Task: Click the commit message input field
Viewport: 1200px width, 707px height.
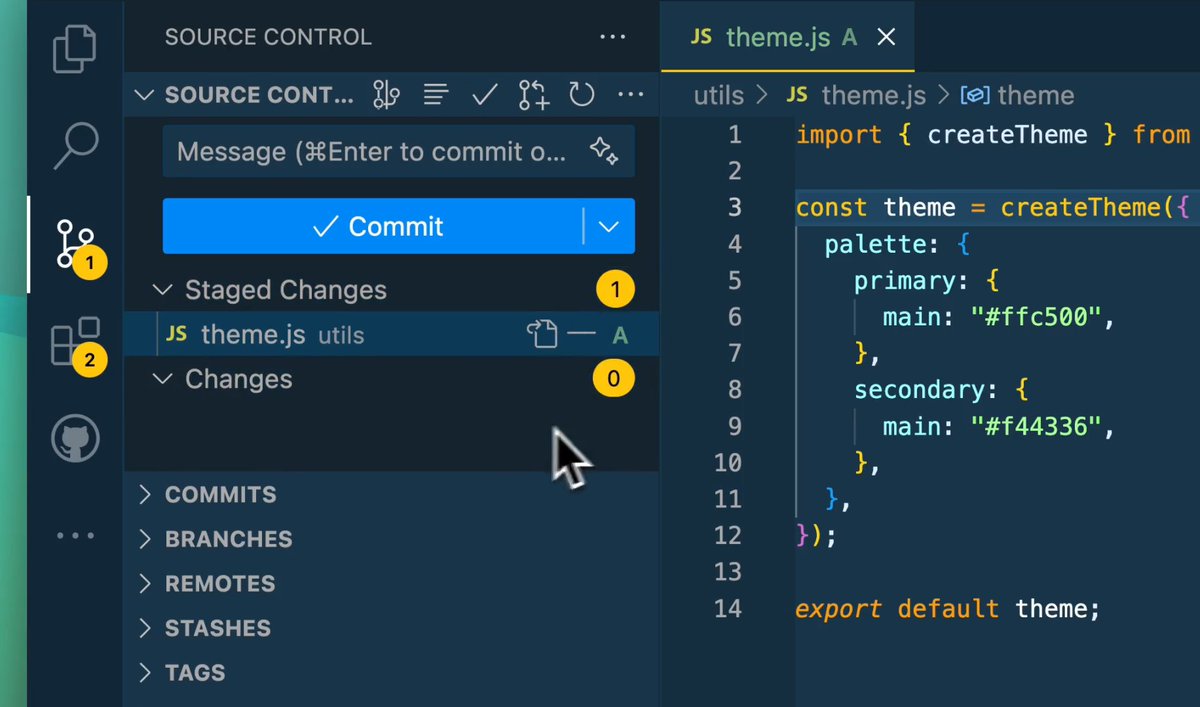Action: (x=398, y=152)
